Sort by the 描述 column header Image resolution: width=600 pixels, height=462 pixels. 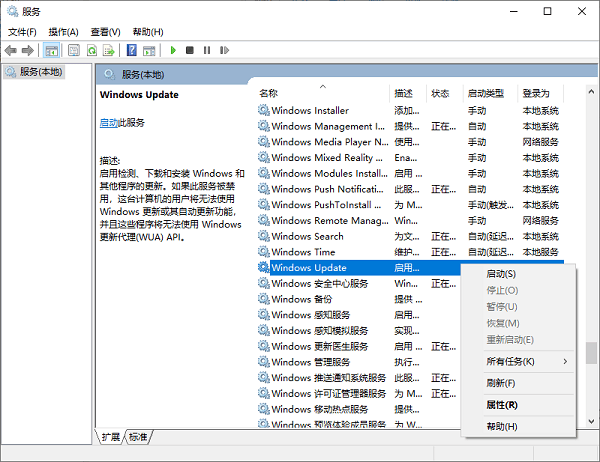pos(408,93)
